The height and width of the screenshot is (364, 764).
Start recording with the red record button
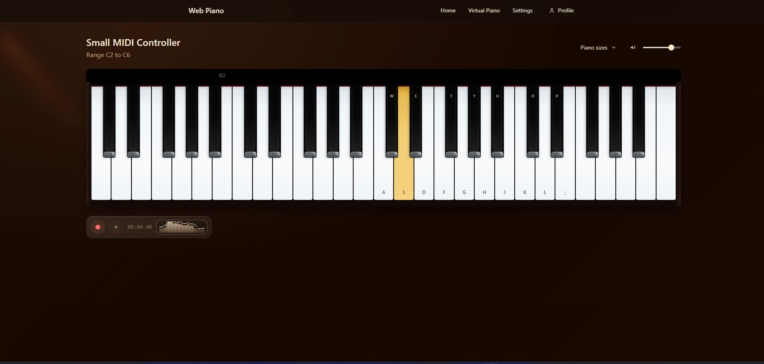point(98,227)
